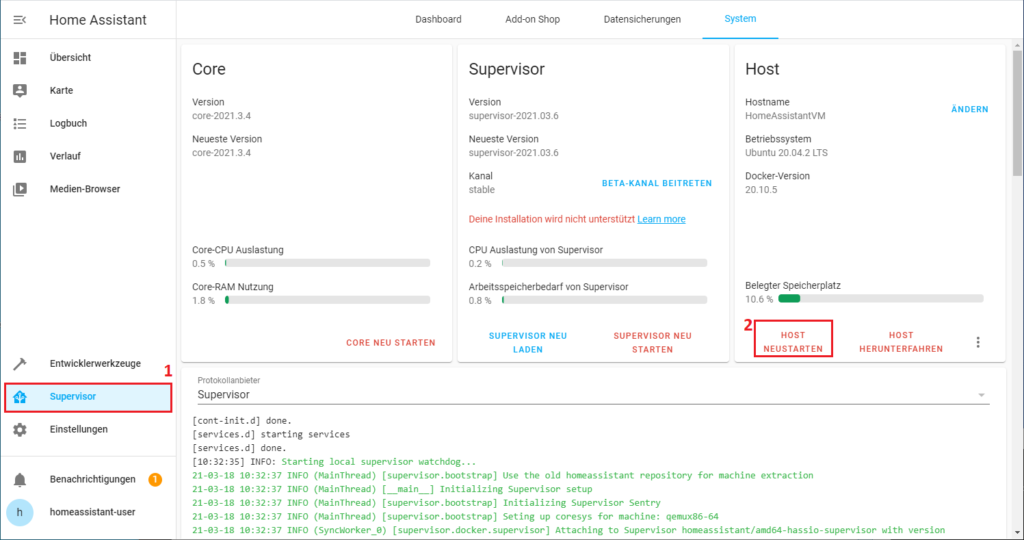The image size is (1024, 540).
Task: Click core-2021.3.4 under Neueste Version
Action: [221, 153]
